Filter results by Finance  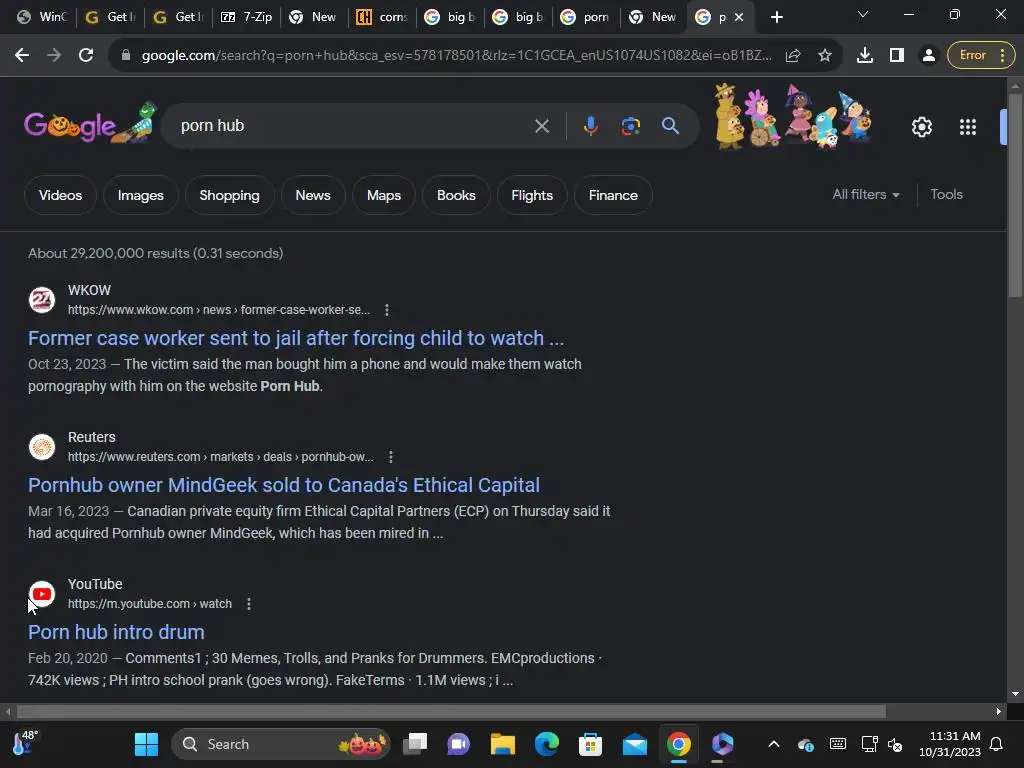tap(613, 195)
